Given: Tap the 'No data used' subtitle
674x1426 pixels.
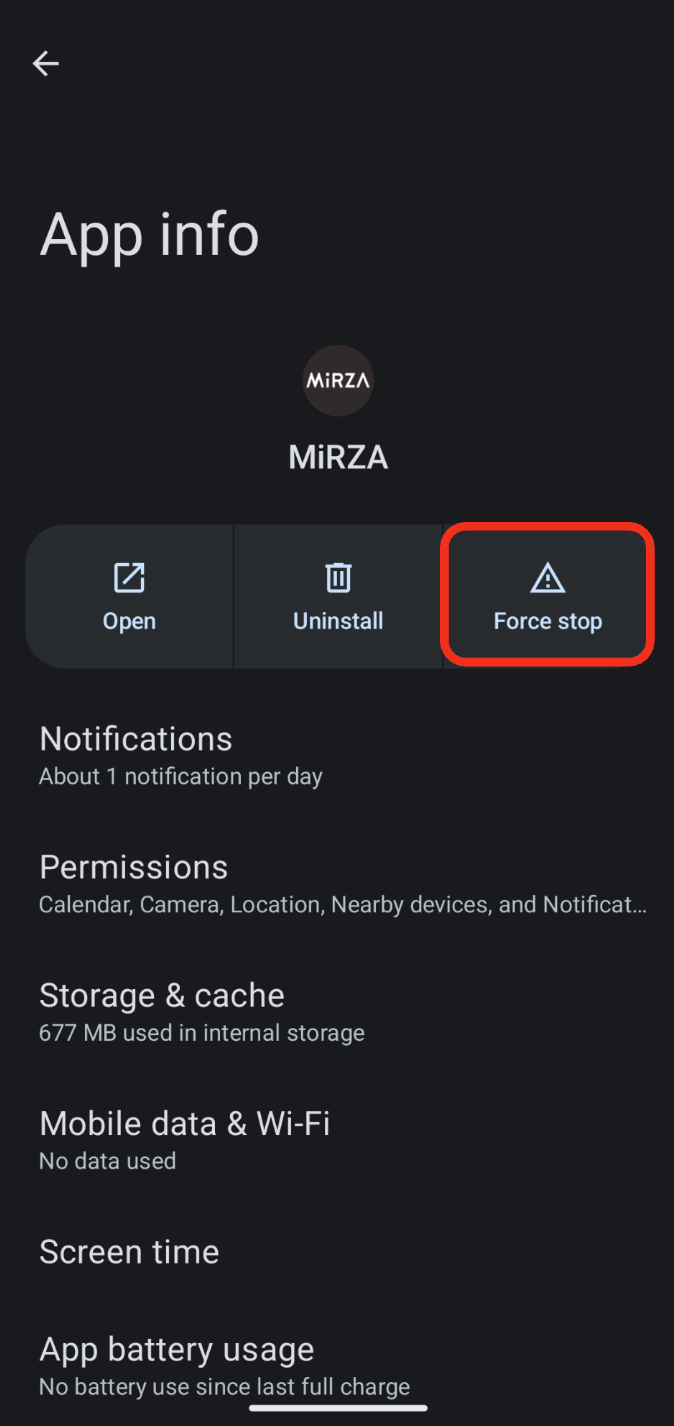Looking at the screenshot, I should click(x=107, y=1161).
